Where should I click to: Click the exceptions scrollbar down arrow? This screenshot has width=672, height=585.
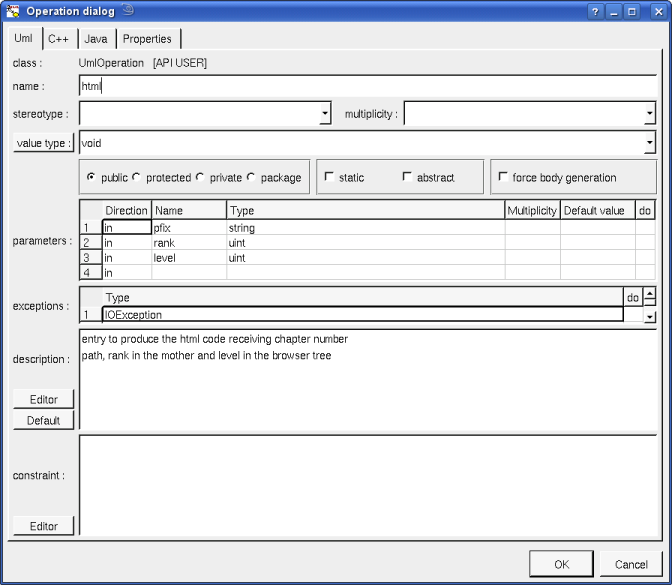point(650,317)
